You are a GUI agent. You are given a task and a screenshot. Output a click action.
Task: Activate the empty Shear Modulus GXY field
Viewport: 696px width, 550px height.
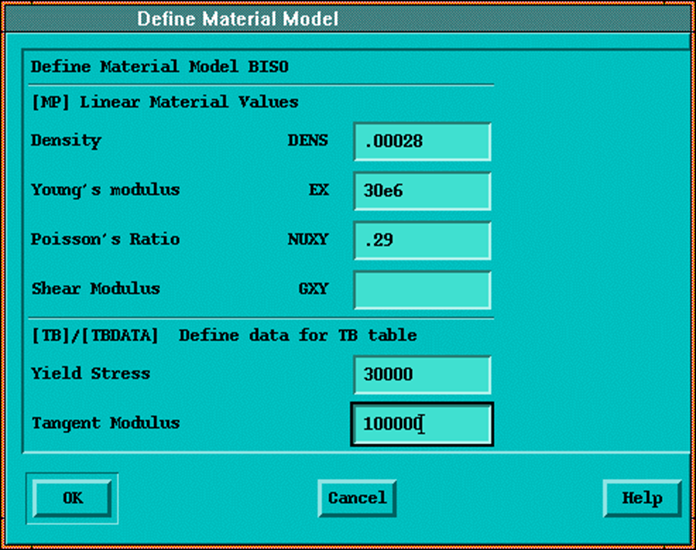click(422, 290)
